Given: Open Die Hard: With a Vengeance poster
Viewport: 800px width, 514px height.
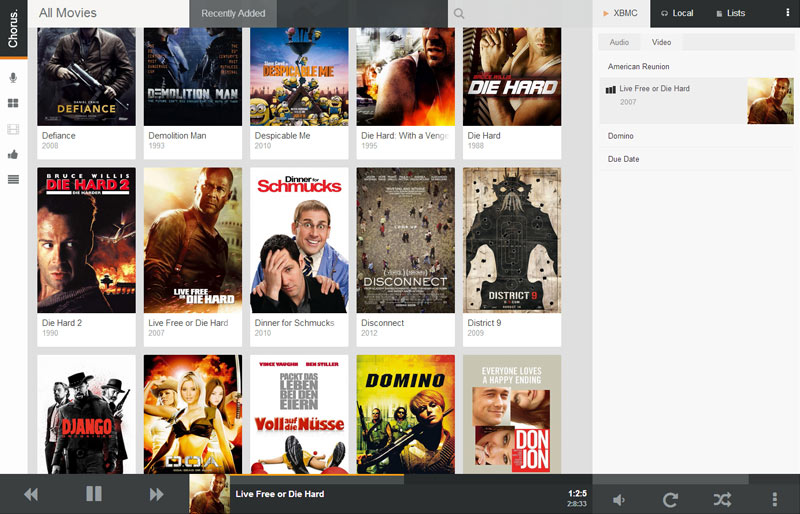Looking at the screenshot, I should point(406,77).
